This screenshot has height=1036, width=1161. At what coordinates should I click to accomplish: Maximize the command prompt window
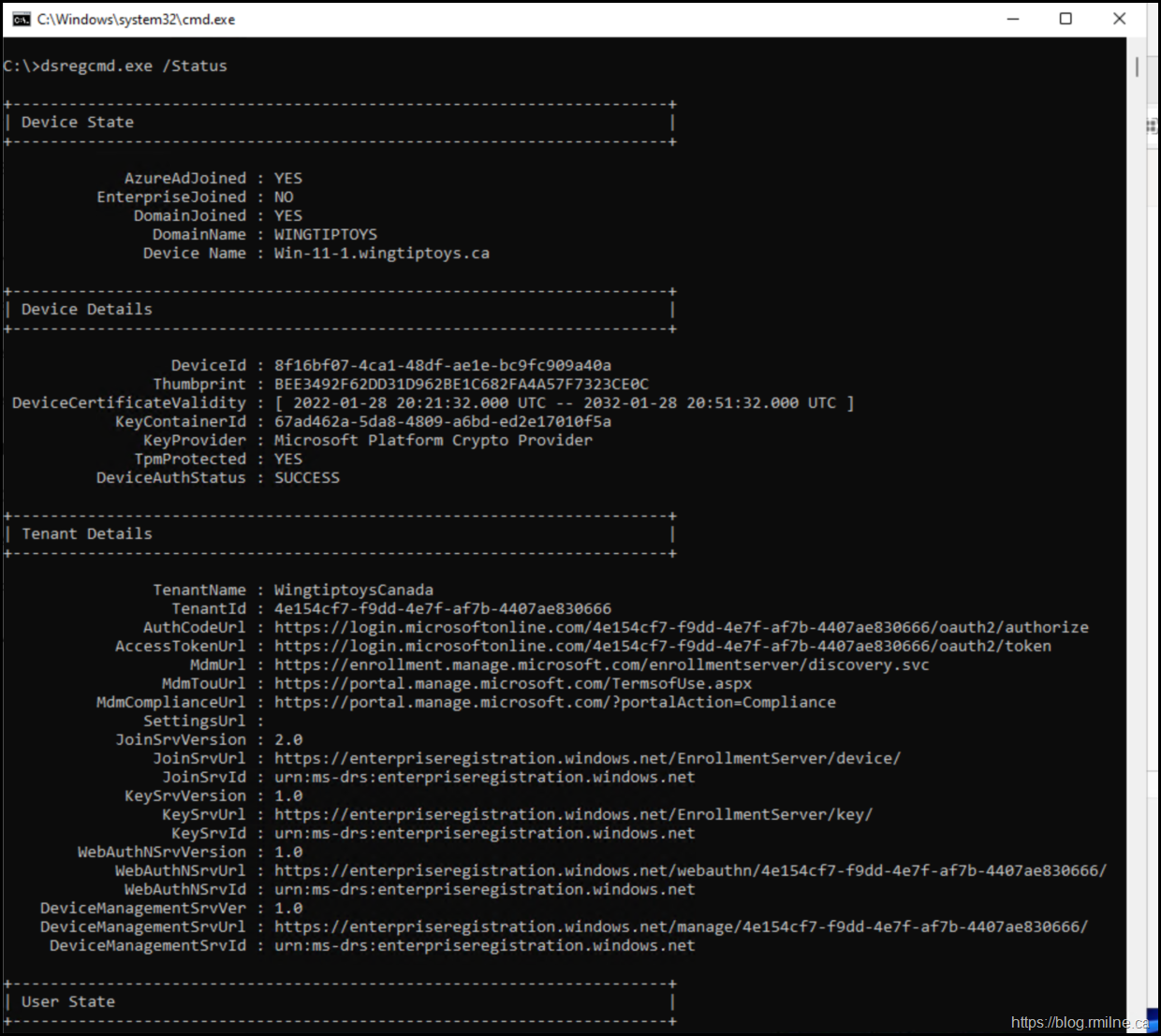click(1065, 19)
